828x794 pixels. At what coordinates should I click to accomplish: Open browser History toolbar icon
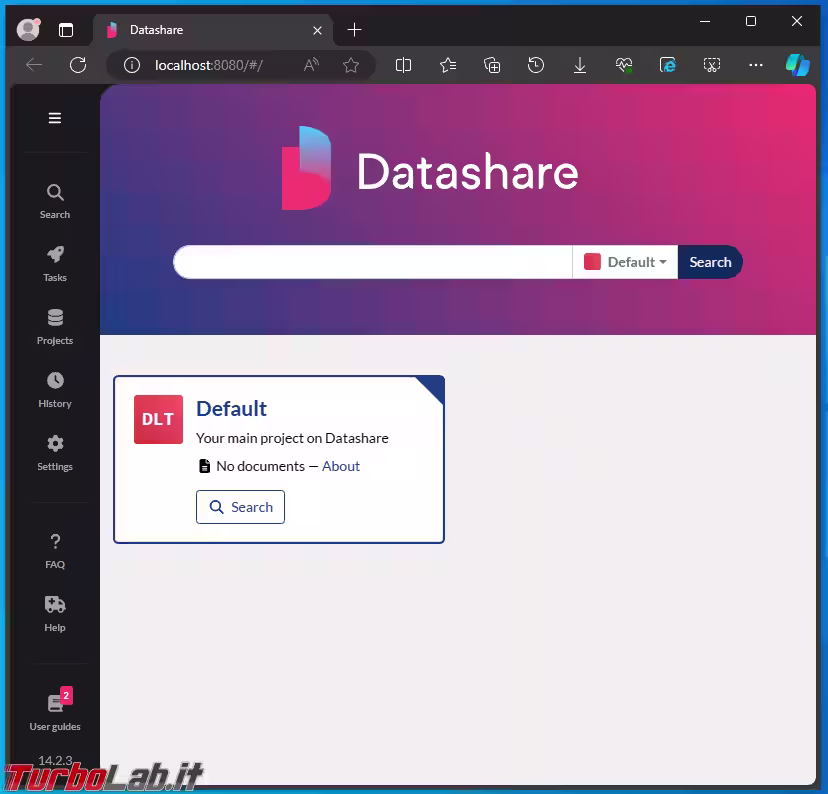click(x=536, y=65)
